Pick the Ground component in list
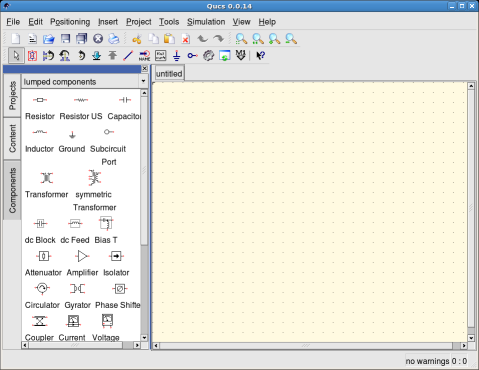This screenshot has width=479, height=370. (72, 140)
